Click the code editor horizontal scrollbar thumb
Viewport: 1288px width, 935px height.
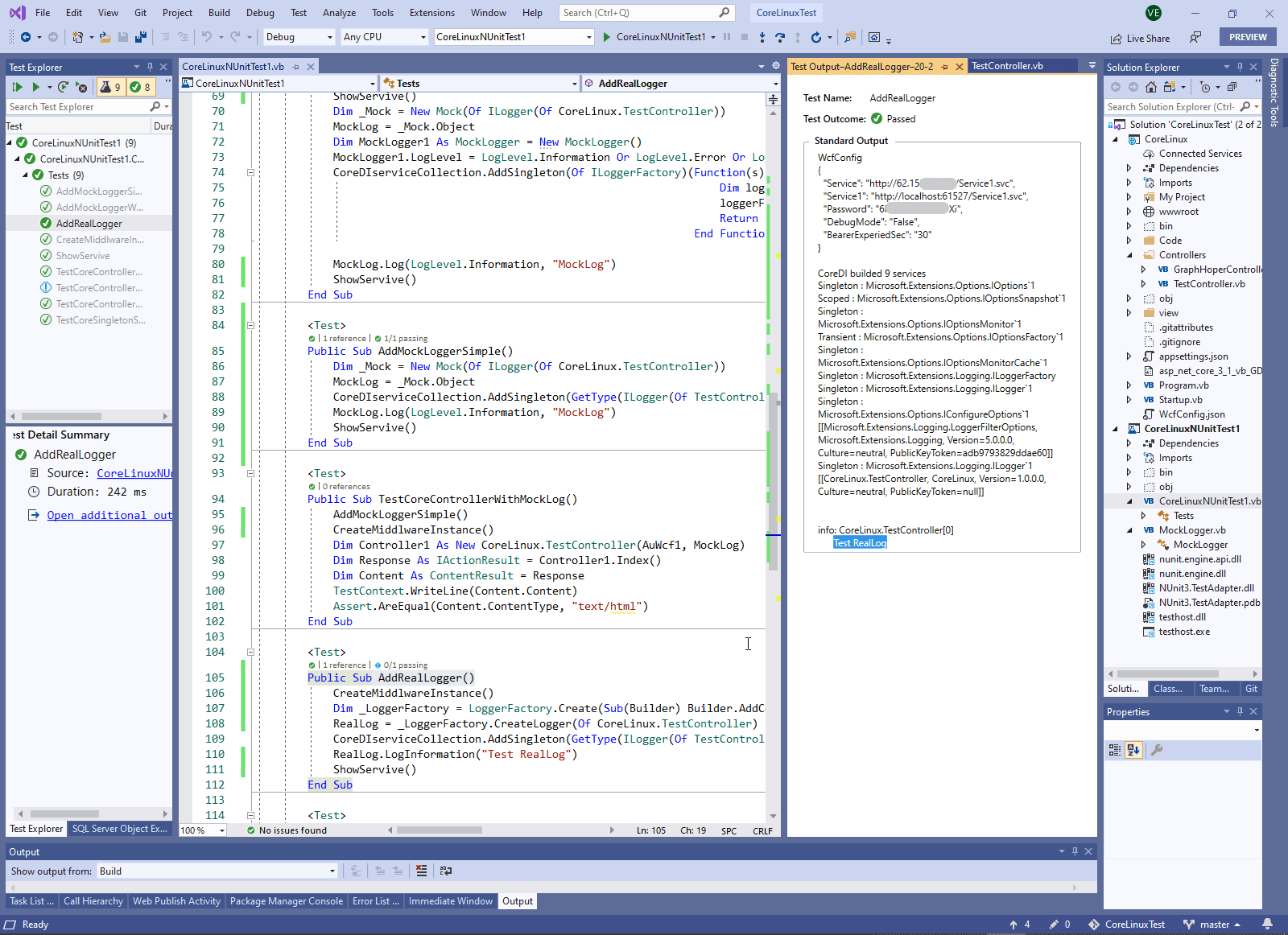point(439,830)
